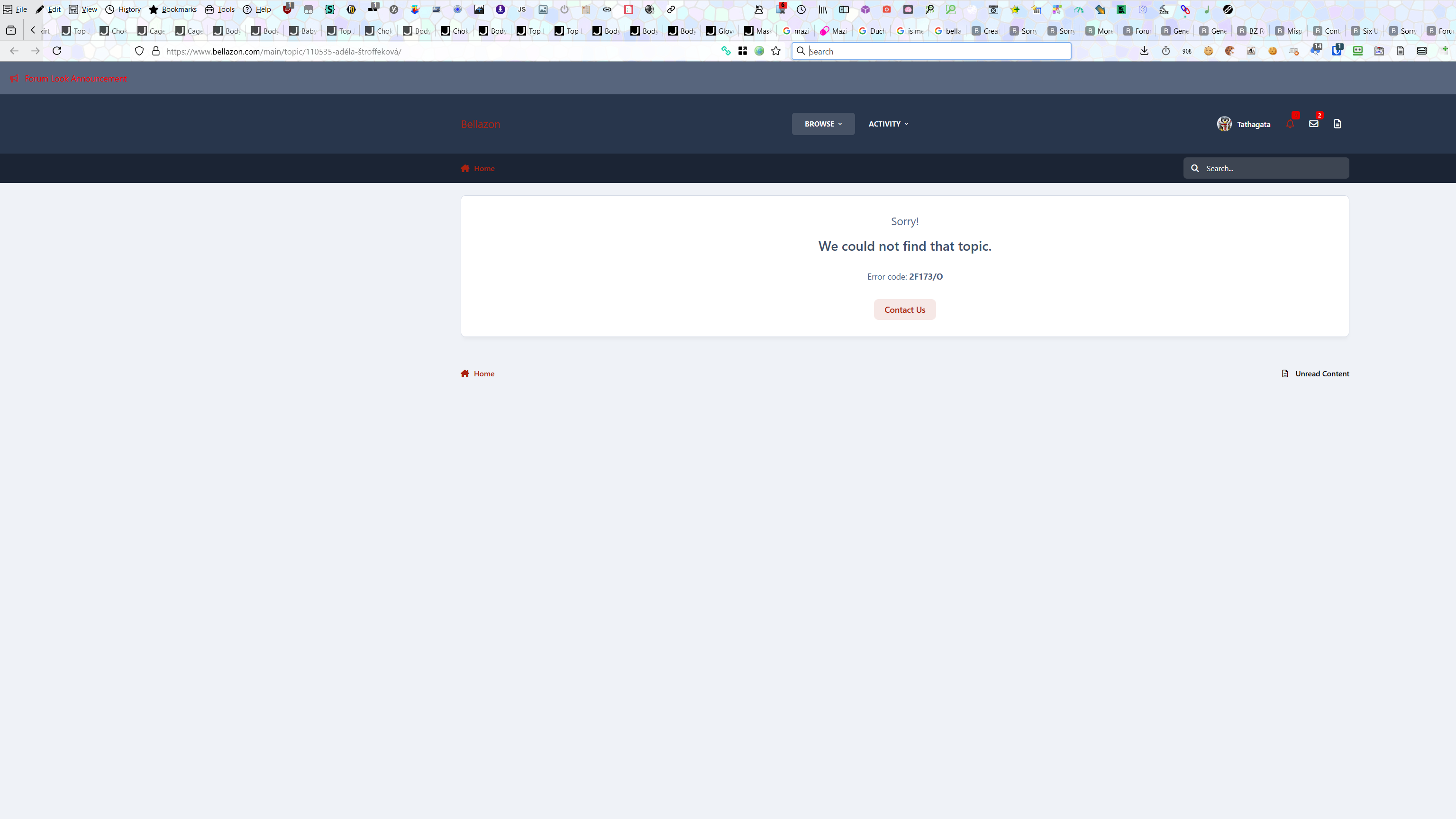The width and height of the screenshot is (1456, 819).
Task: Click the Bellazon site logo link
Action: click(481, 124)
